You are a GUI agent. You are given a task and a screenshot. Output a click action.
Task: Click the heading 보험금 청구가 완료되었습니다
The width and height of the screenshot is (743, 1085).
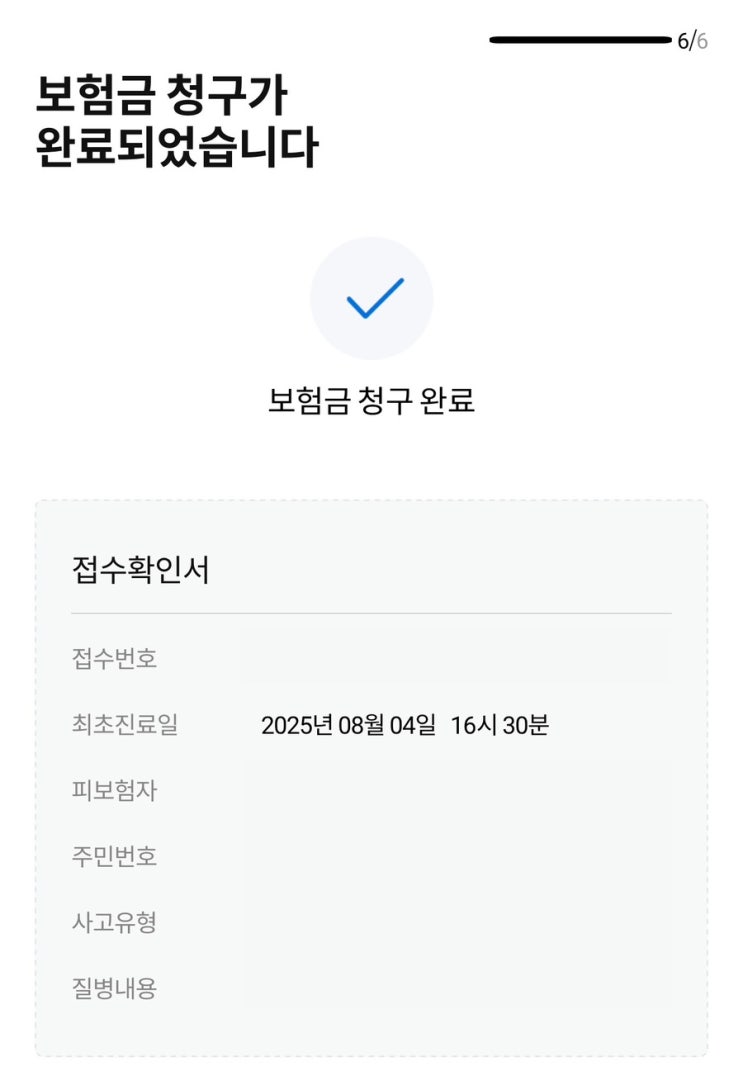click(176, 120)
